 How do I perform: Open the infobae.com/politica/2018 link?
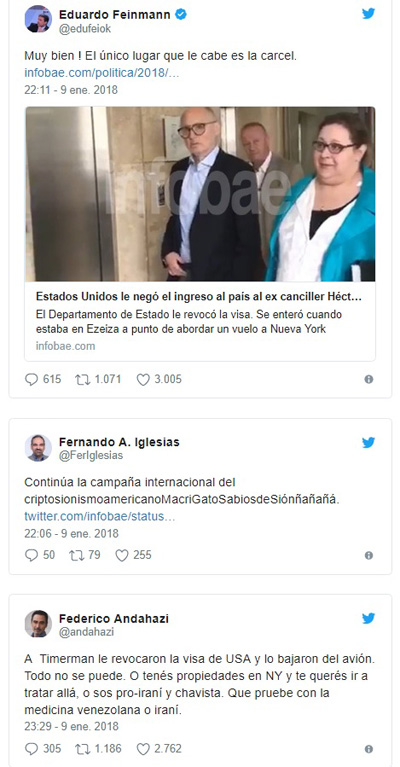coord(102,73)
